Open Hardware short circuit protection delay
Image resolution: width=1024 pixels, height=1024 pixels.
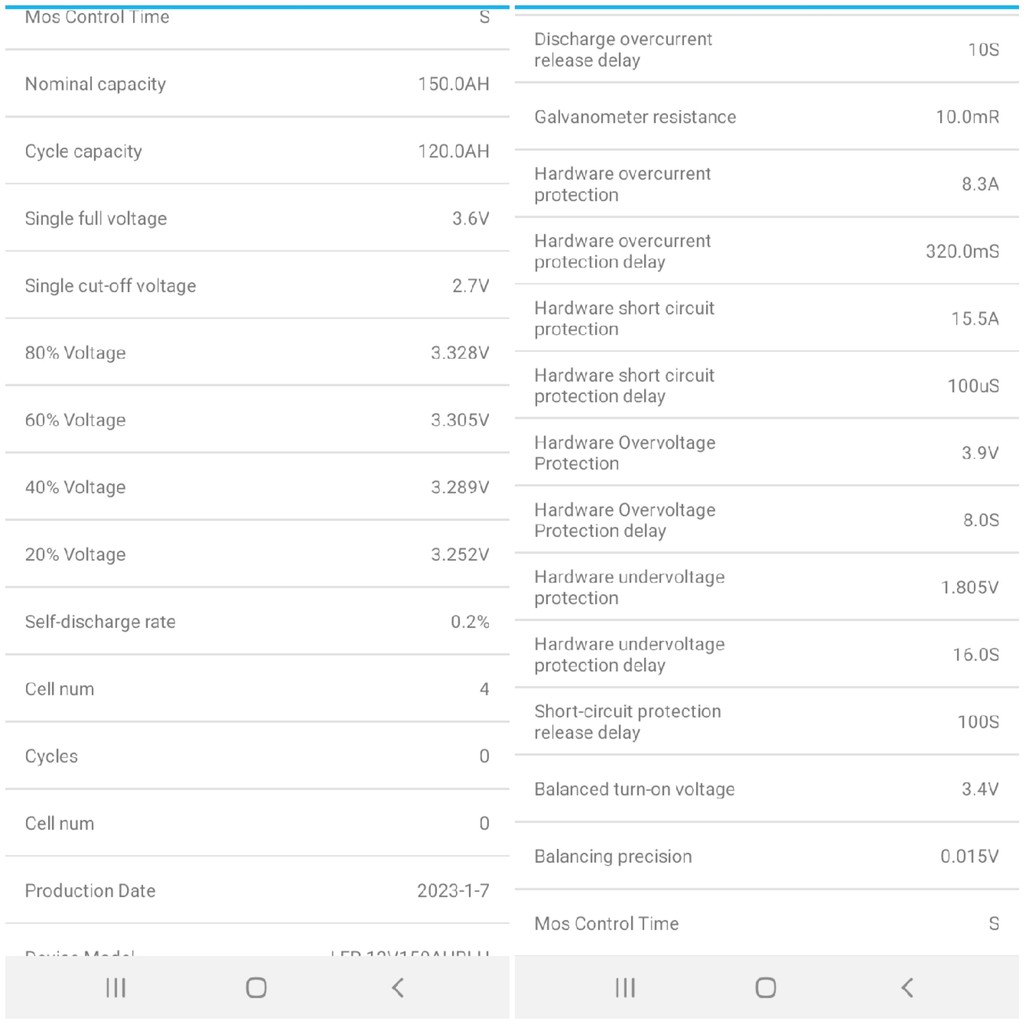[767, 386]
